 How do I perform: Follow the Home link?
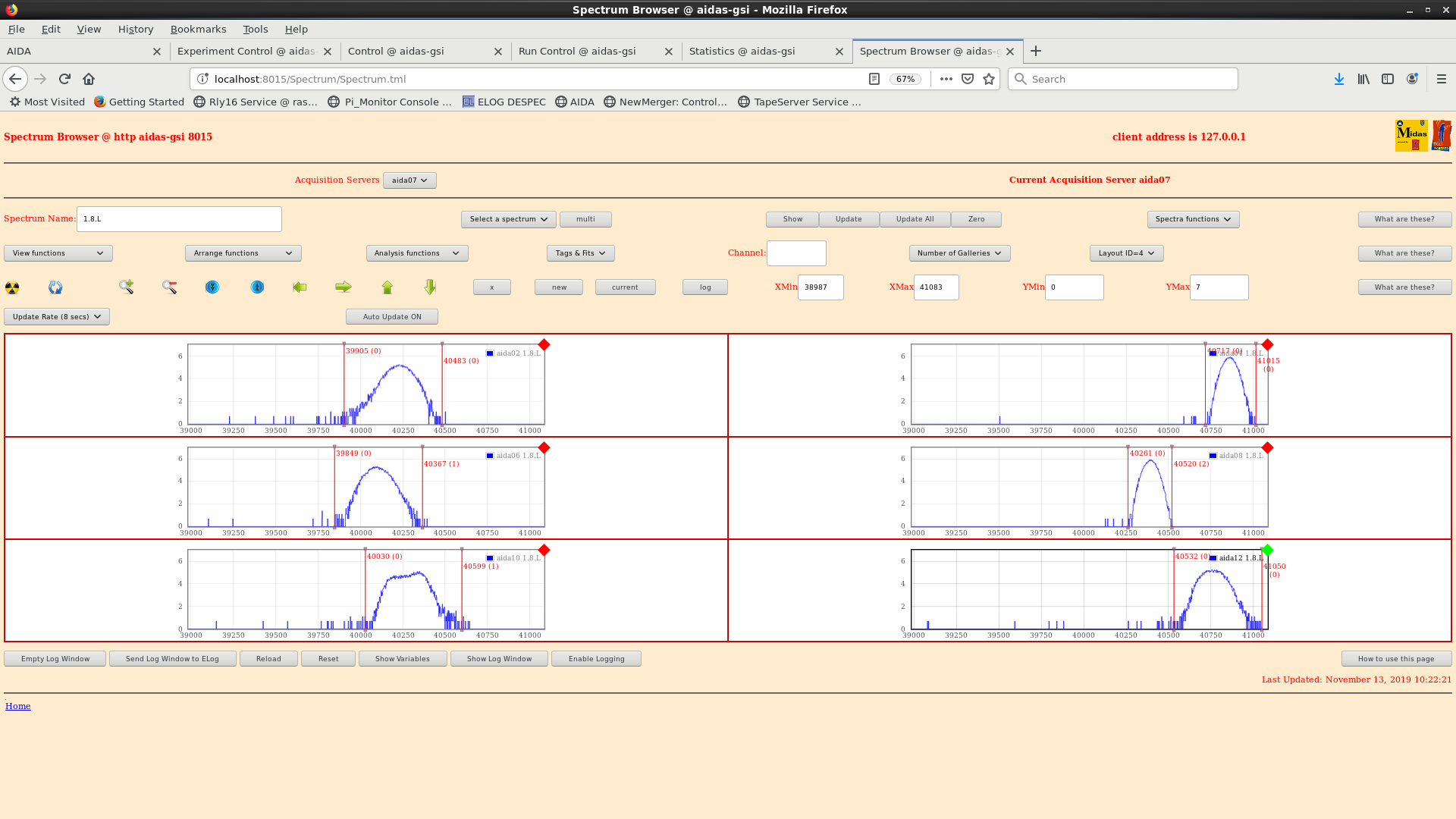pos(18,706)
